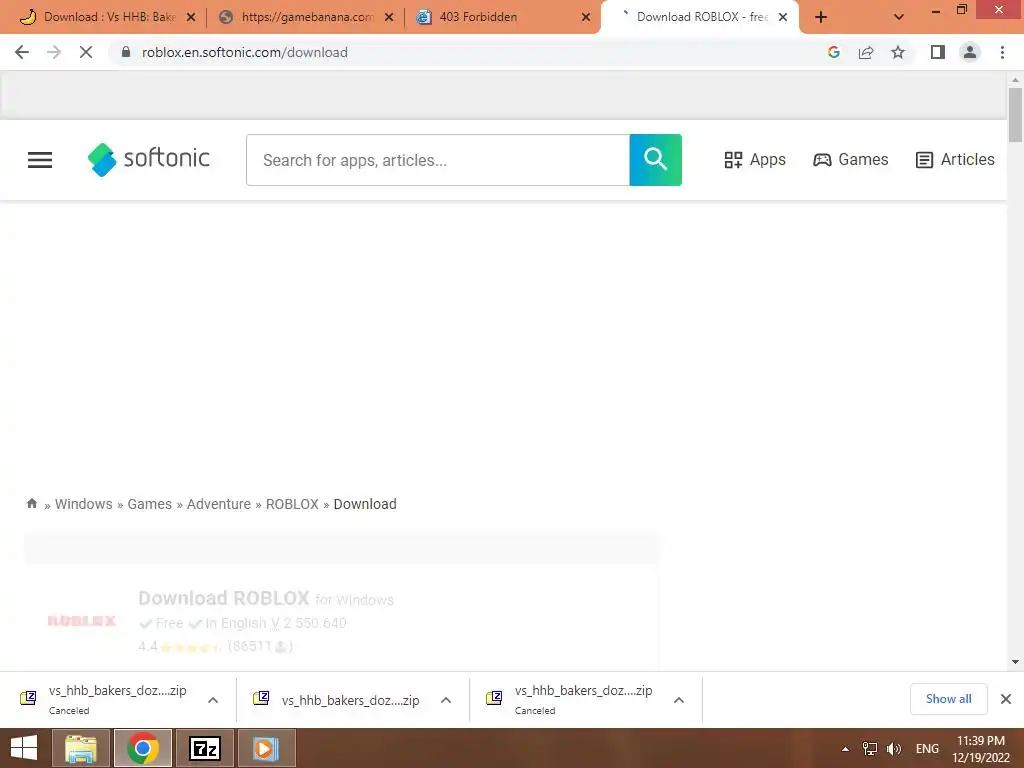Open the Apps section

pyautogui.click(x=755, y=159)
